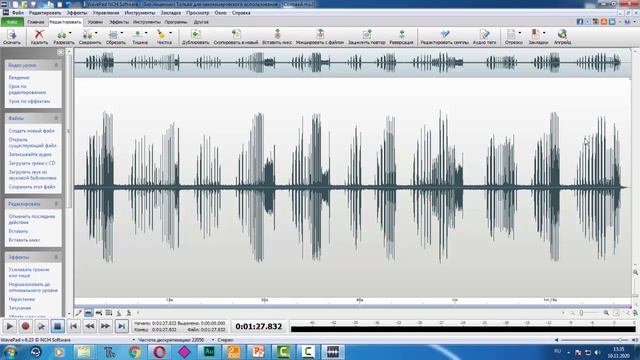This screenshot has height=360, width=640.
Task: Click the red Record button
Action: [25, 326]
